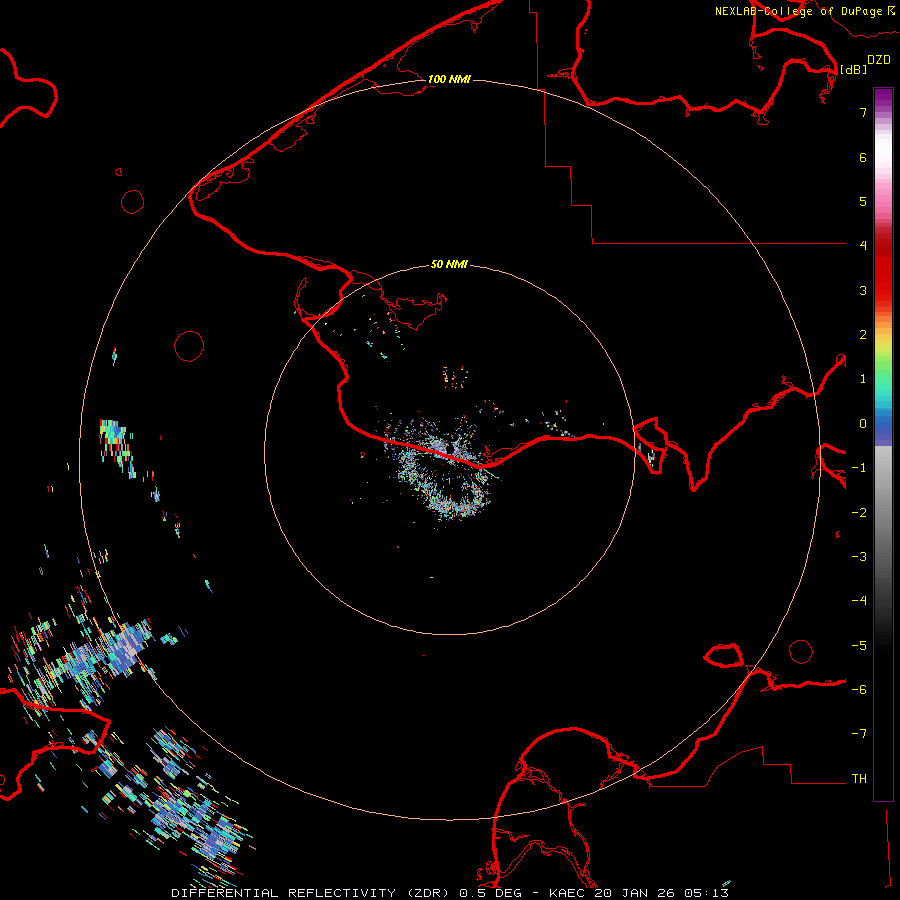Click the 1 value on the color scale
Screen dimensions: 900x900
(863, 379)
